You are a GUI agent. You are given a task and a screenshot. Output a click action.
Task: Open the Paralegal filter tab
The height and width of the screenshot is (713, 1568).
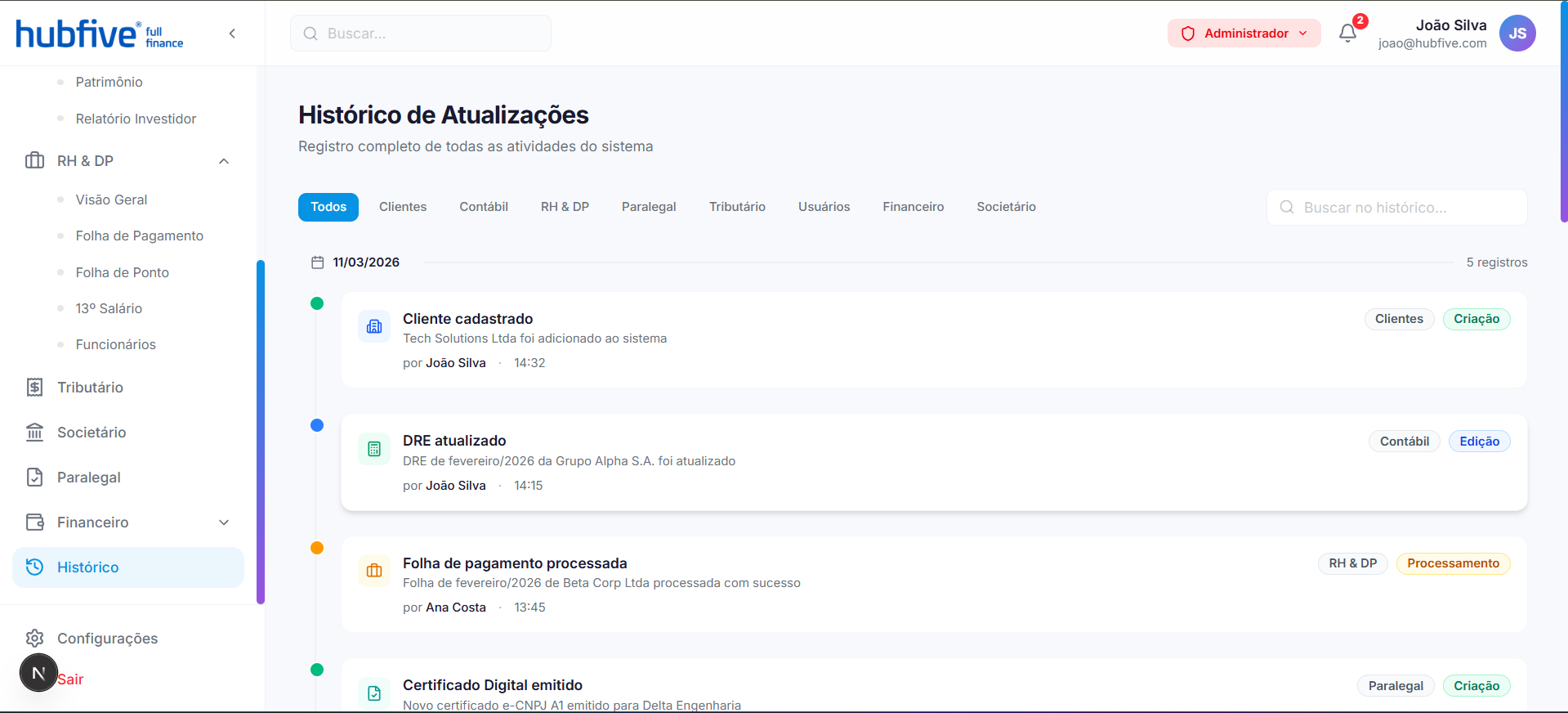point(649,207)
